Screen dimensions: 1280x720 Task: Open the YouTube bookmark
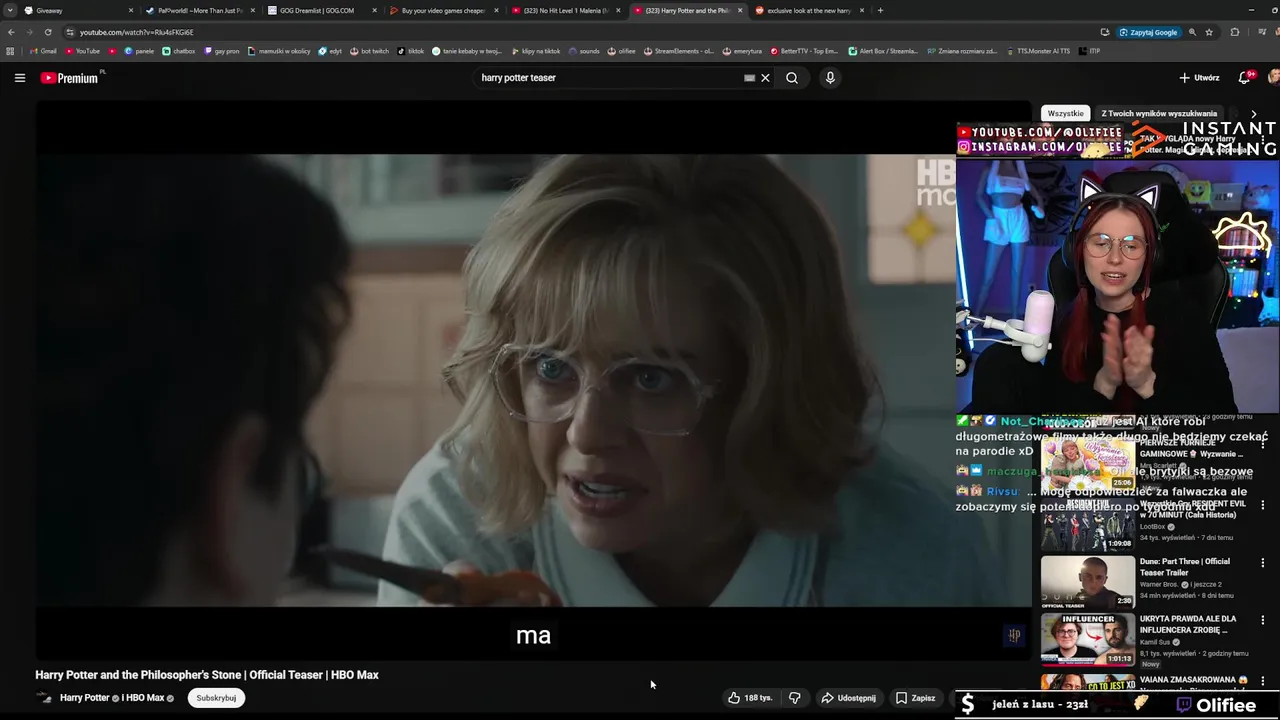[x=83, y=51]
